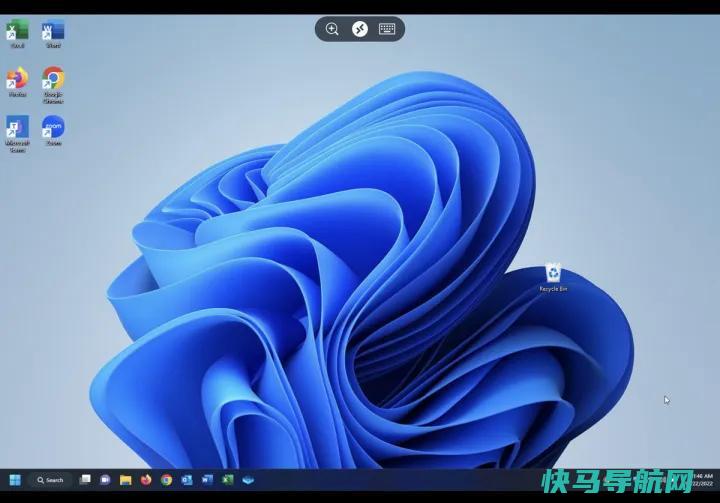Open the Excel desktop shortcut
The image size is (720, 503).
click(17, 34)
